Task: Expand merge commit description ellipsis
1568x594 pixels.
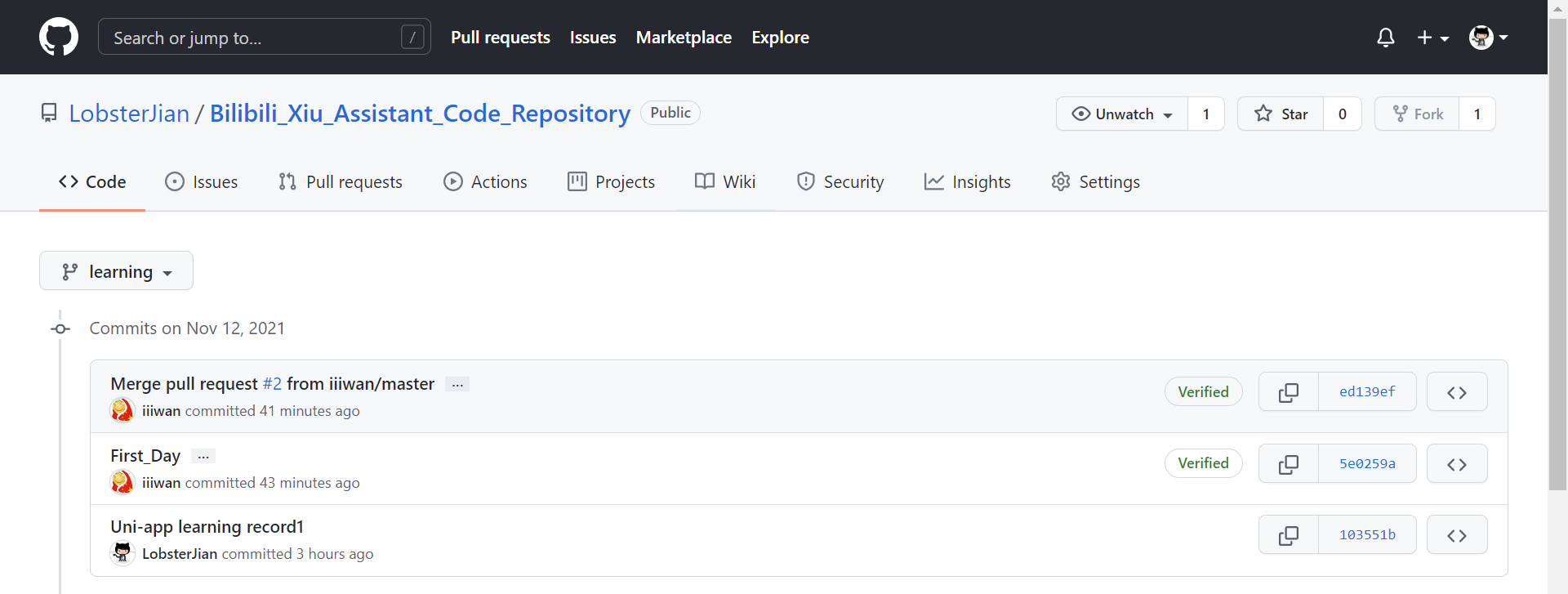Action: tap(457, 384)
